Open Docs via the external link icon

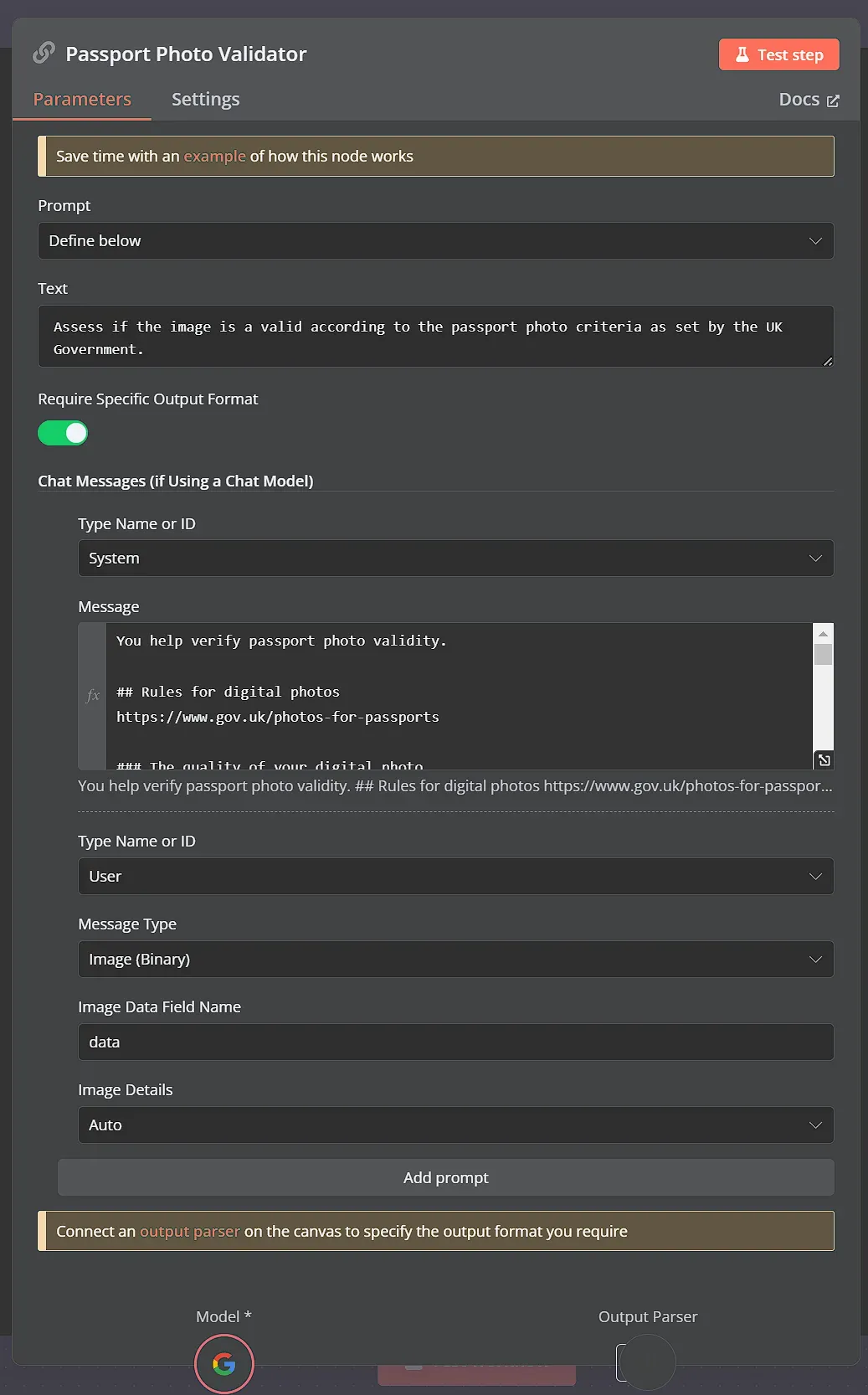tap(833, 99)
